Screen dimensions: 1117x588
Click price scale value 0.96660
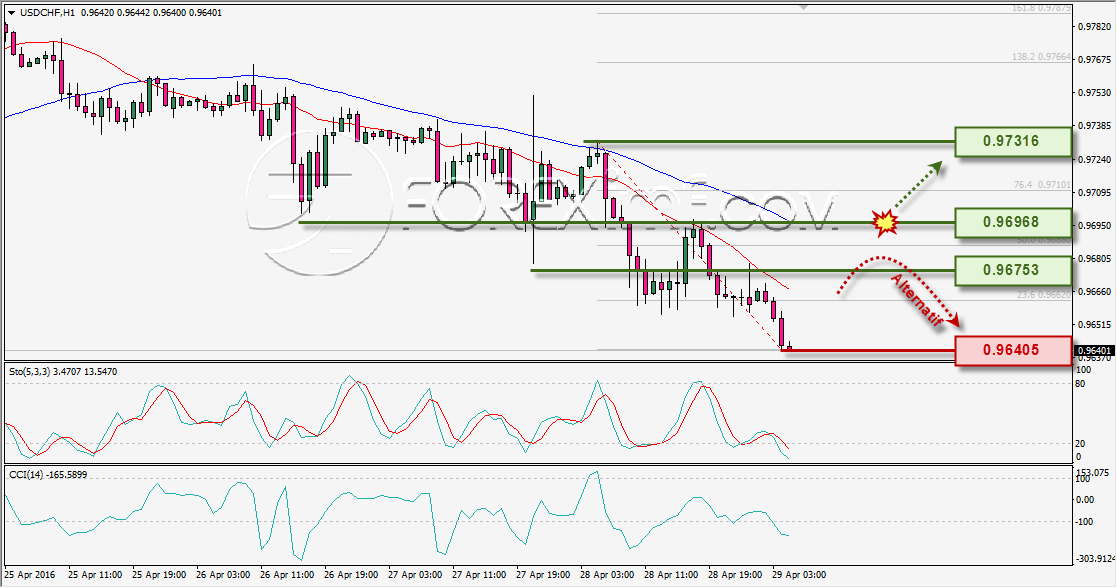1094,292
